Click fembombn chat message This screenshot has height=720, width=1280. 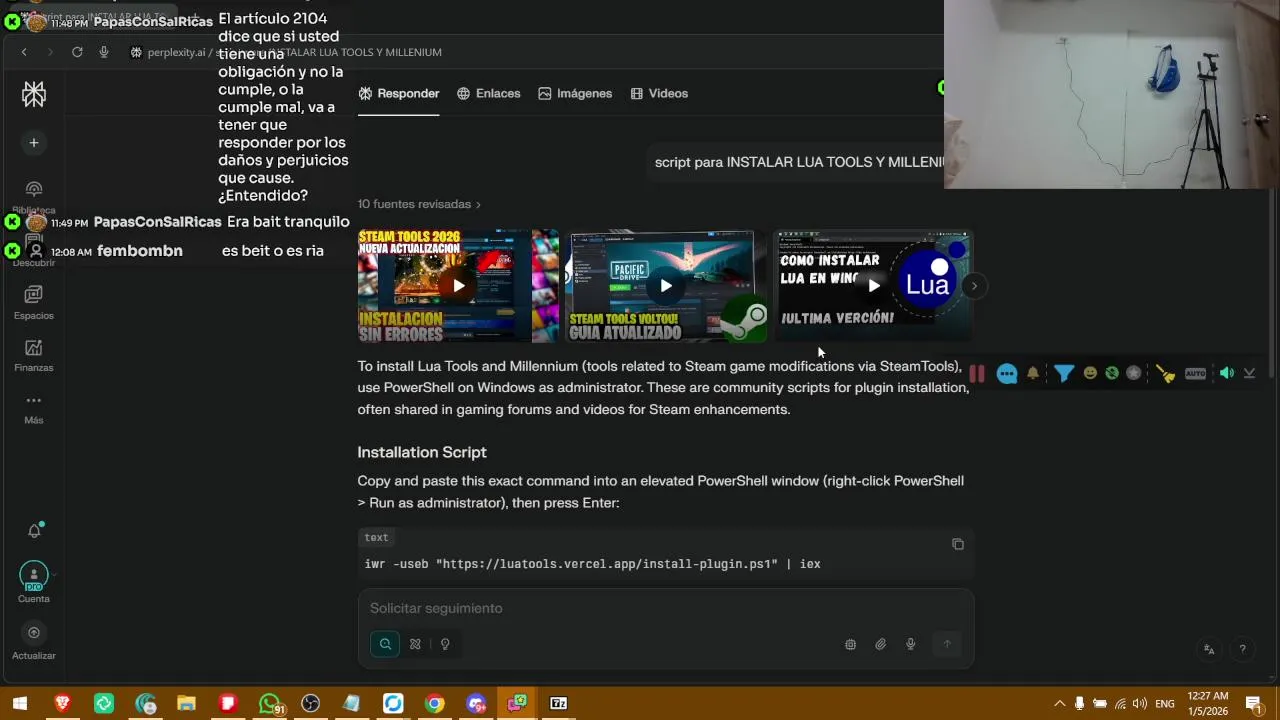coord(165,251)
